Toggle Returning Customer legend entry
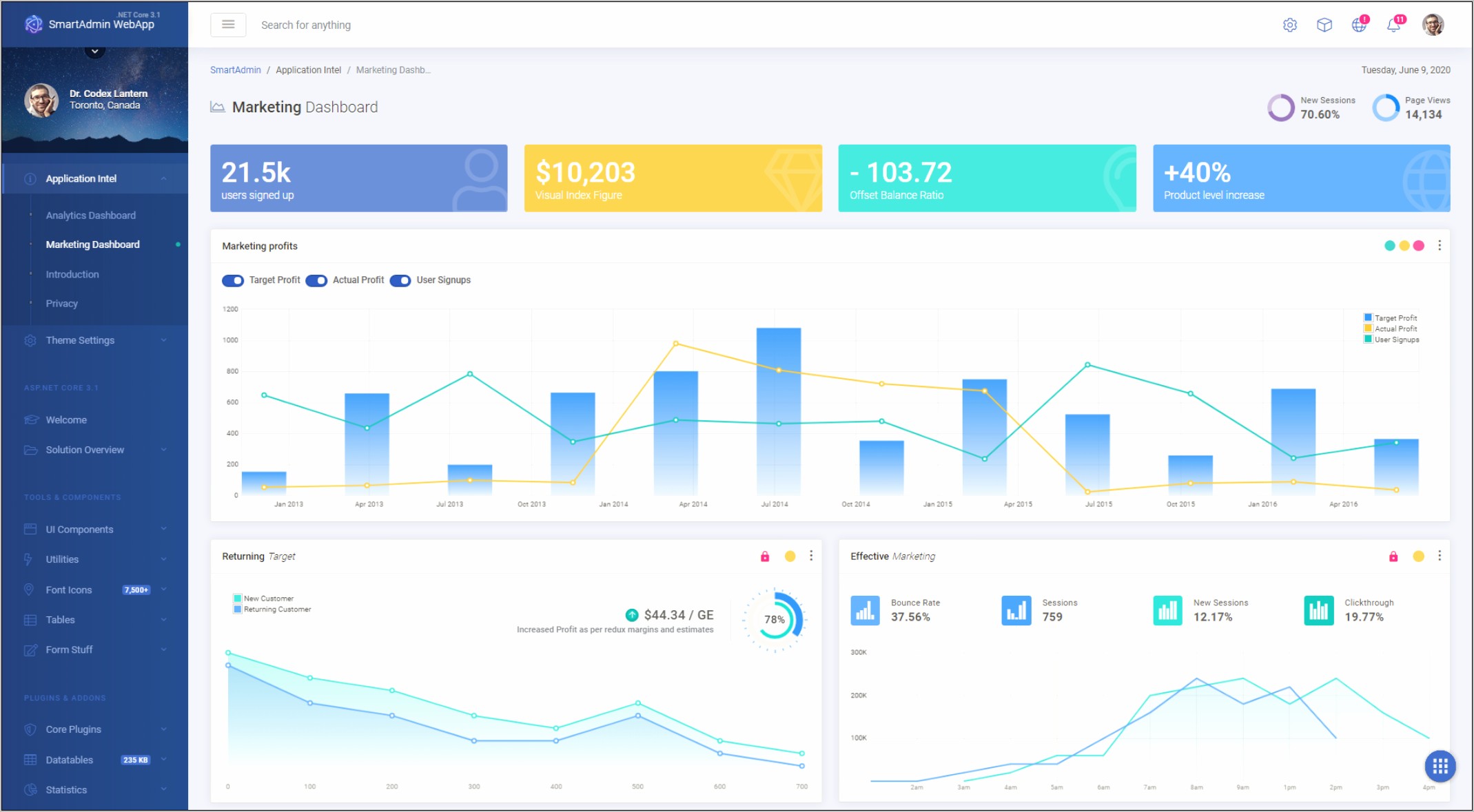This screenshot has height=812, width=1474. tap(272, 610)
